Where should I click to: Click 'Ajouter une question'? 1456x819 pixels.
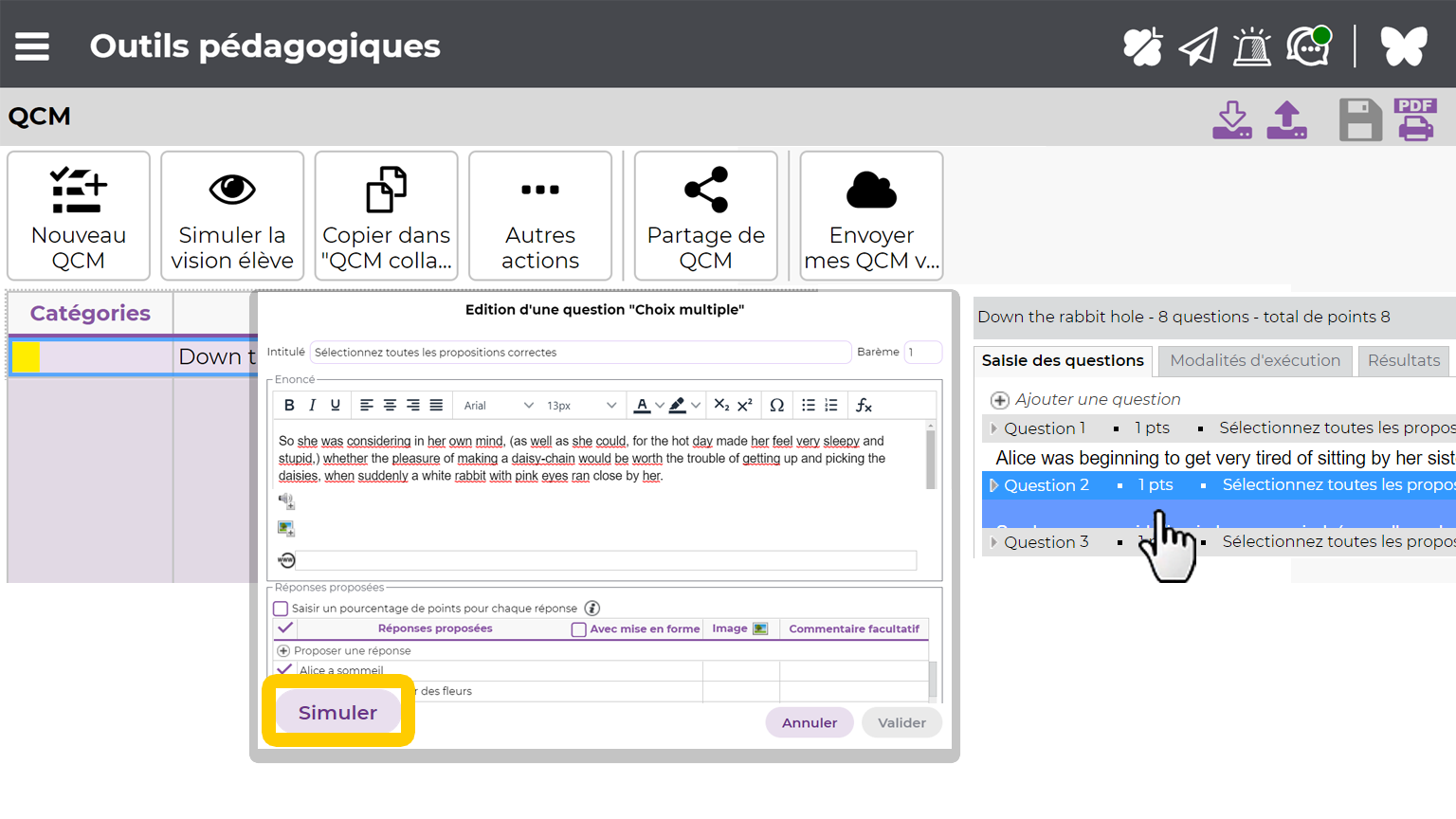click(x=1086, y=399)
